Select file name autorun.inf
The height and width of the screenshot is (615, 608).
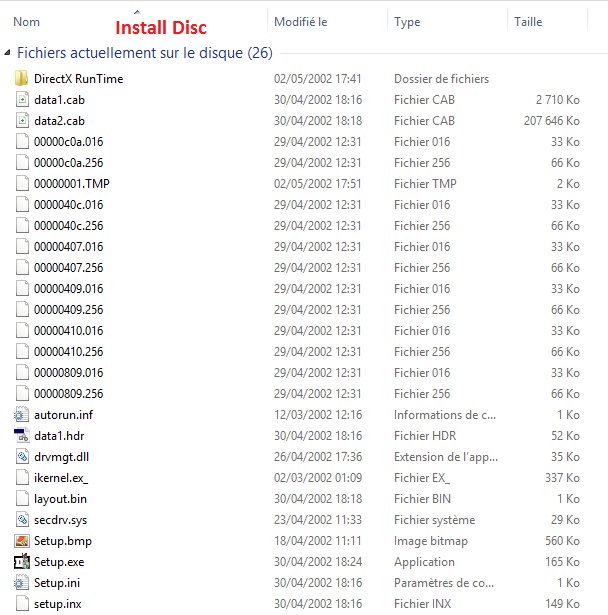pos(64,415)
